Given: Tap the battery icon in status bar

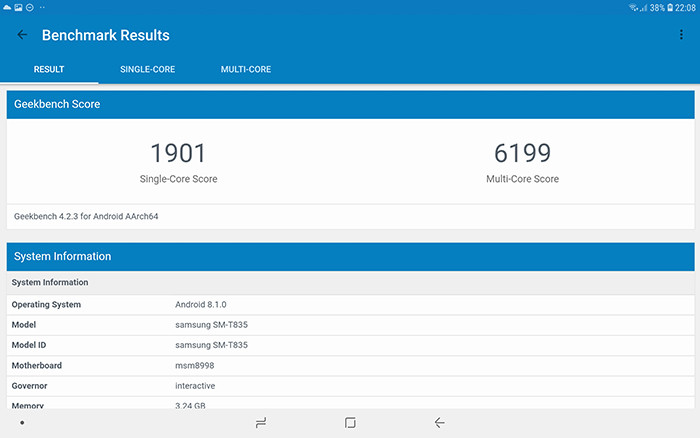Looking at the screenshot, I should (x=670, y=7).
